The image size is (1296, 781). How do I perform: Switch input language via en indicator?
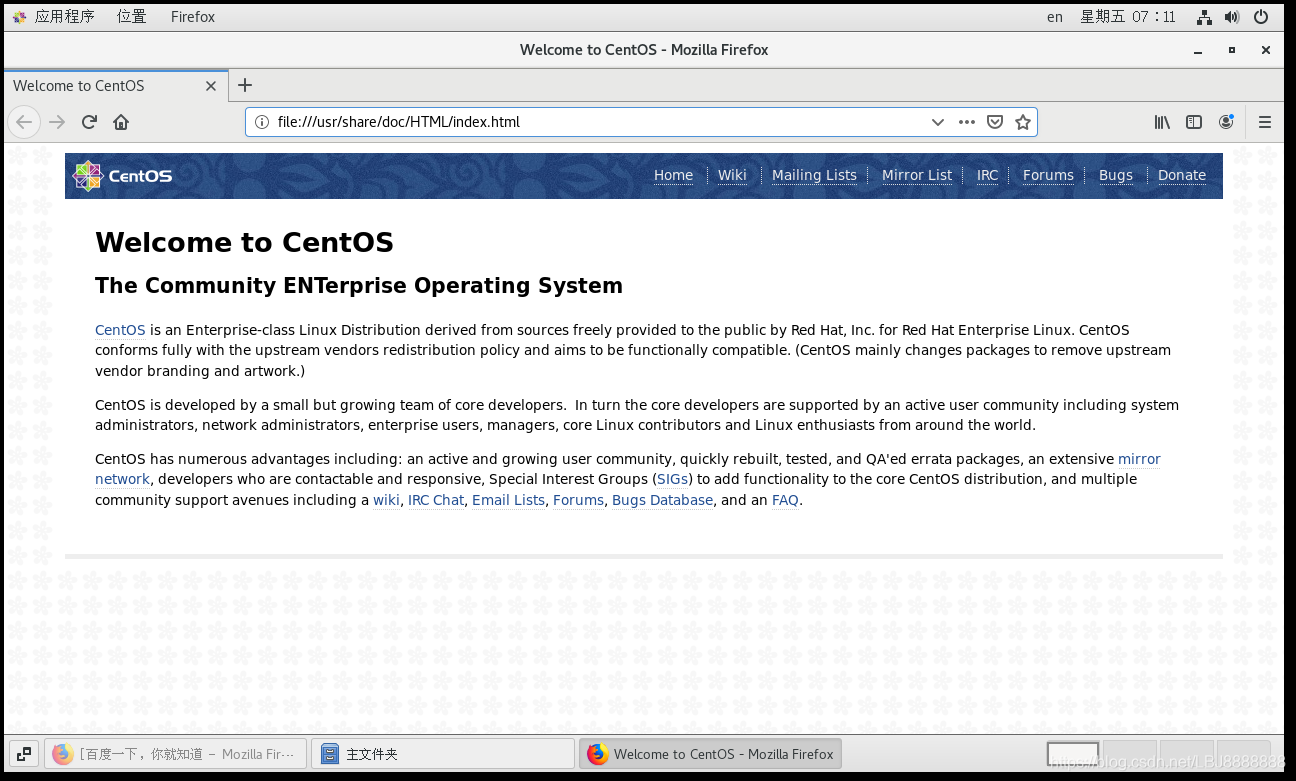[x=1055, y=16]
